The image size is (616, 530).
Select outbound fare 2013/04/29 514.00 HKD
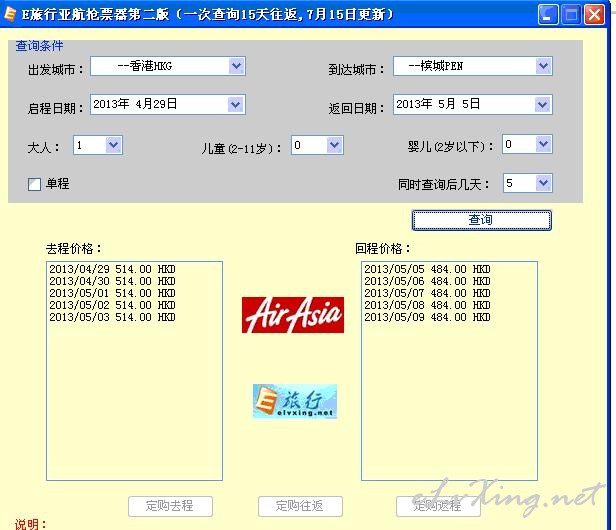(x=112, y=270)
